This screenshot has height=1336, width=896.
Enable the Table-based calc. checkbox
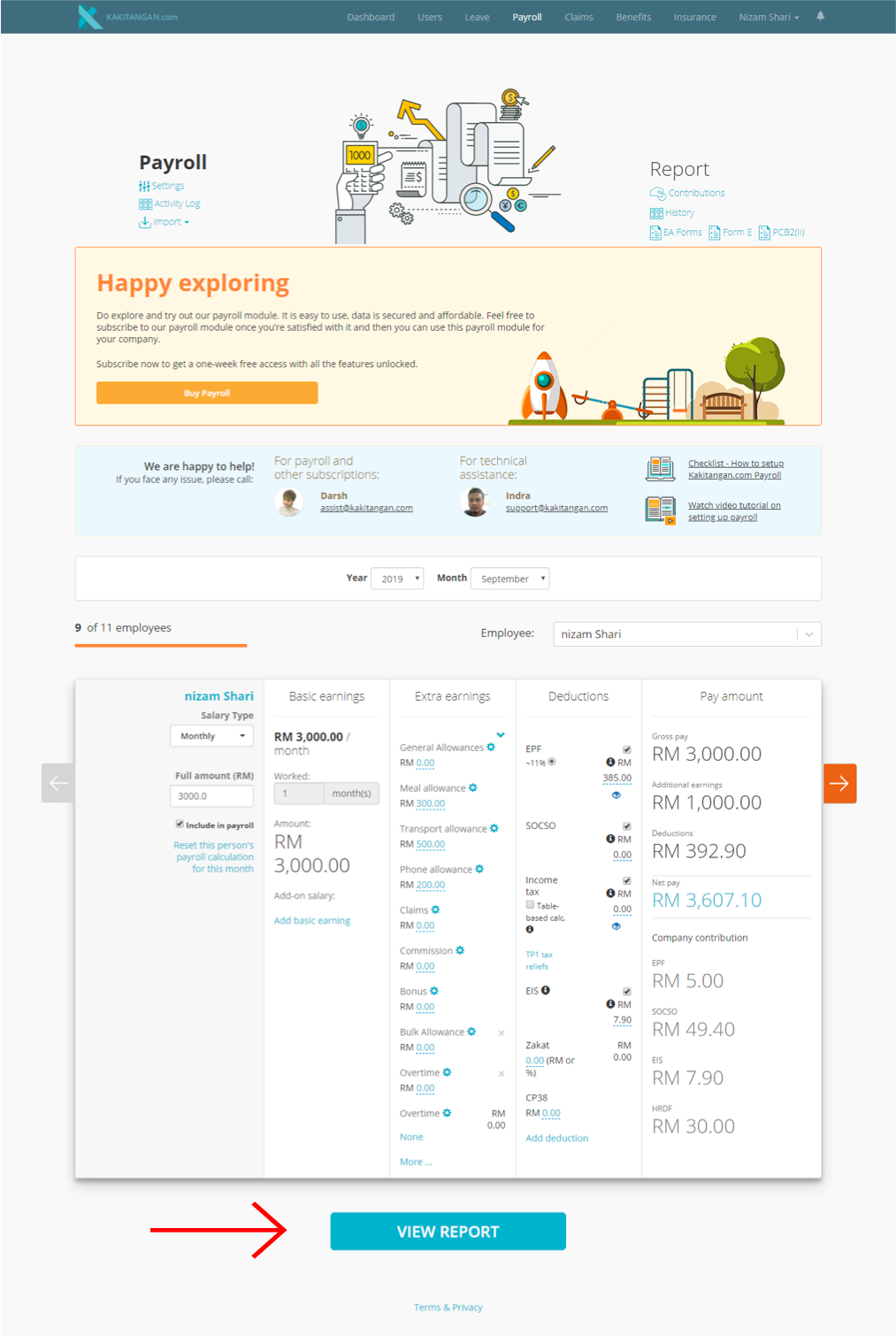[x=530, y=905]
